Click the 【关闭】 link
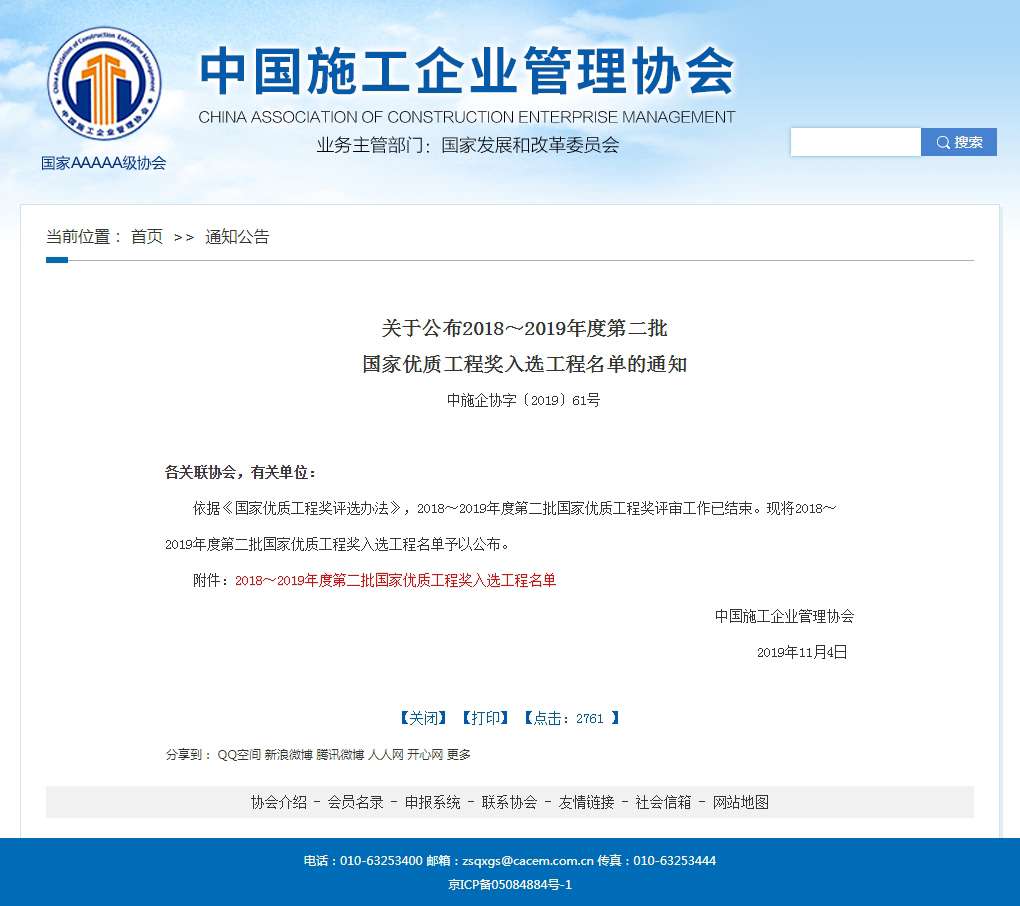The image size is (1020, 906). click(423, 718)
